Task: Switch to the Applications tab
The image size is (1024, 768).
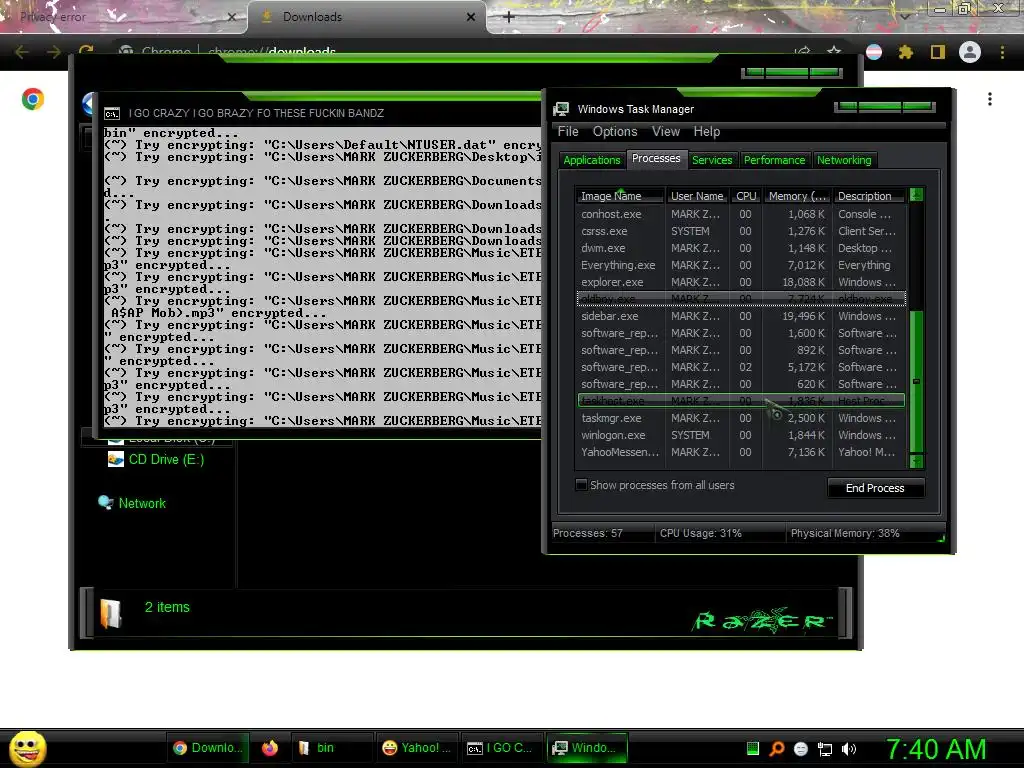Action: [x=592, y=160]
